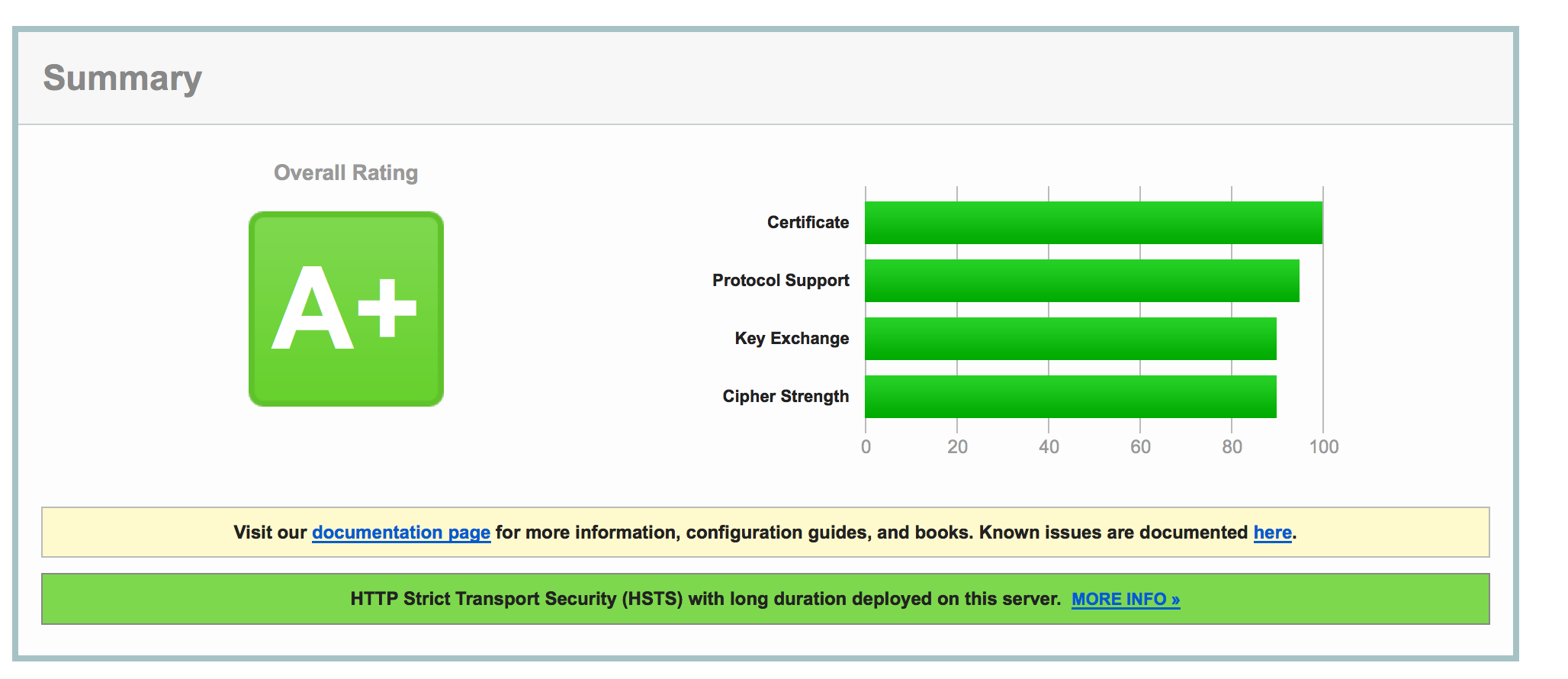1568x679 pixels.
Task: Click the Key Exchange chart label
Action: [x=792, y=339]
